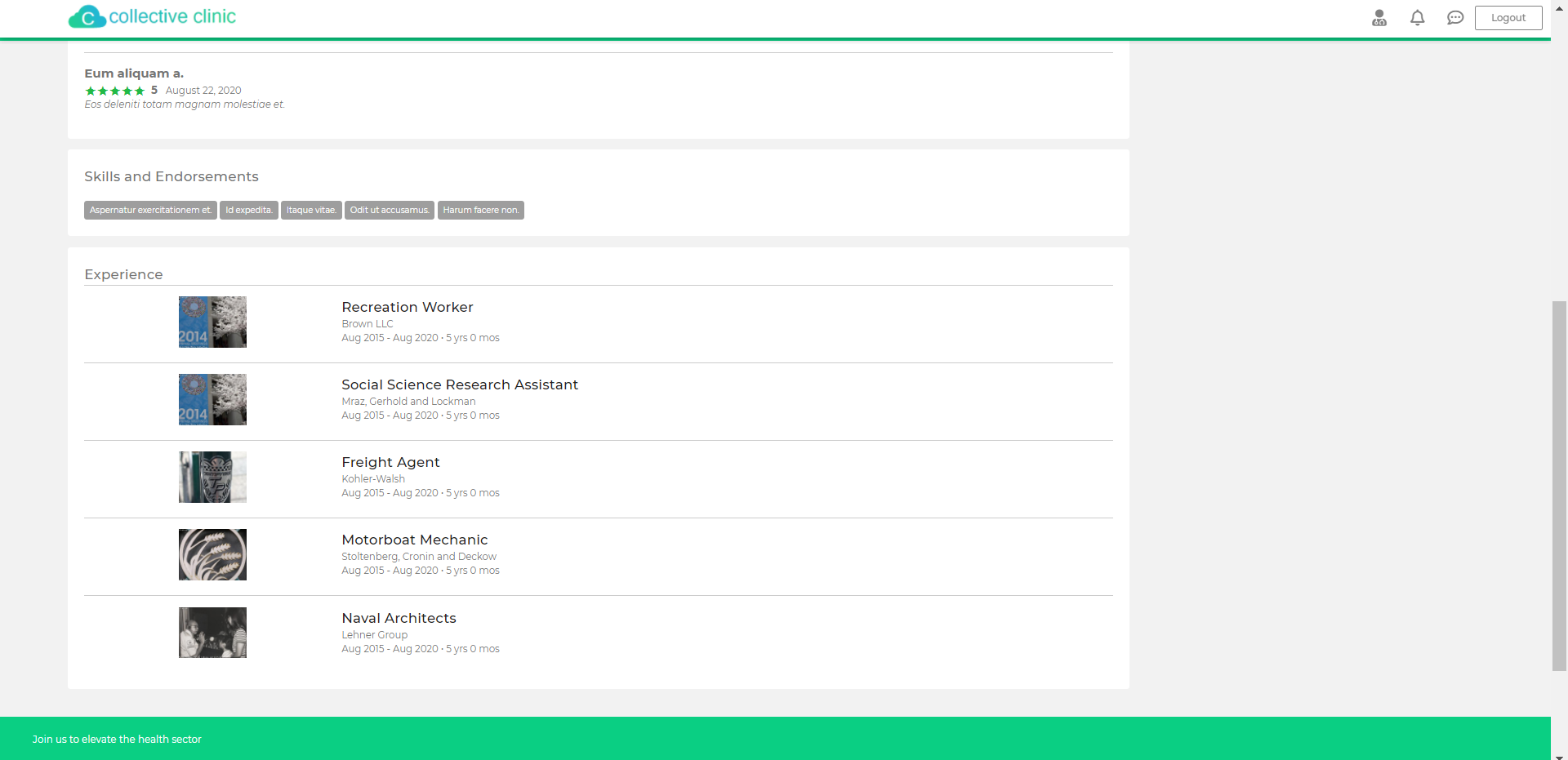Click the Recreation Worker company thumbnail

(212, 322)
